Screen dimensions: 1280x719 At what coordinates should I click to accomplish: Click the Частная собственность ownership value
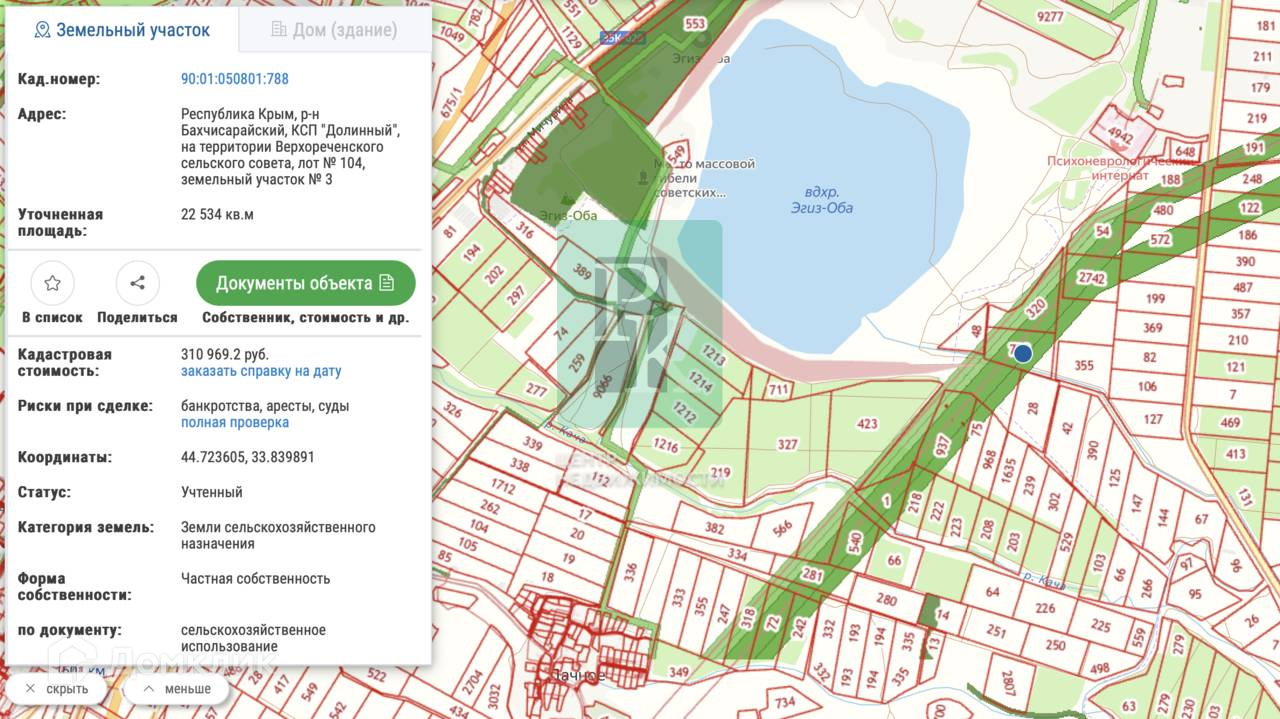click(x=255, y=578)
